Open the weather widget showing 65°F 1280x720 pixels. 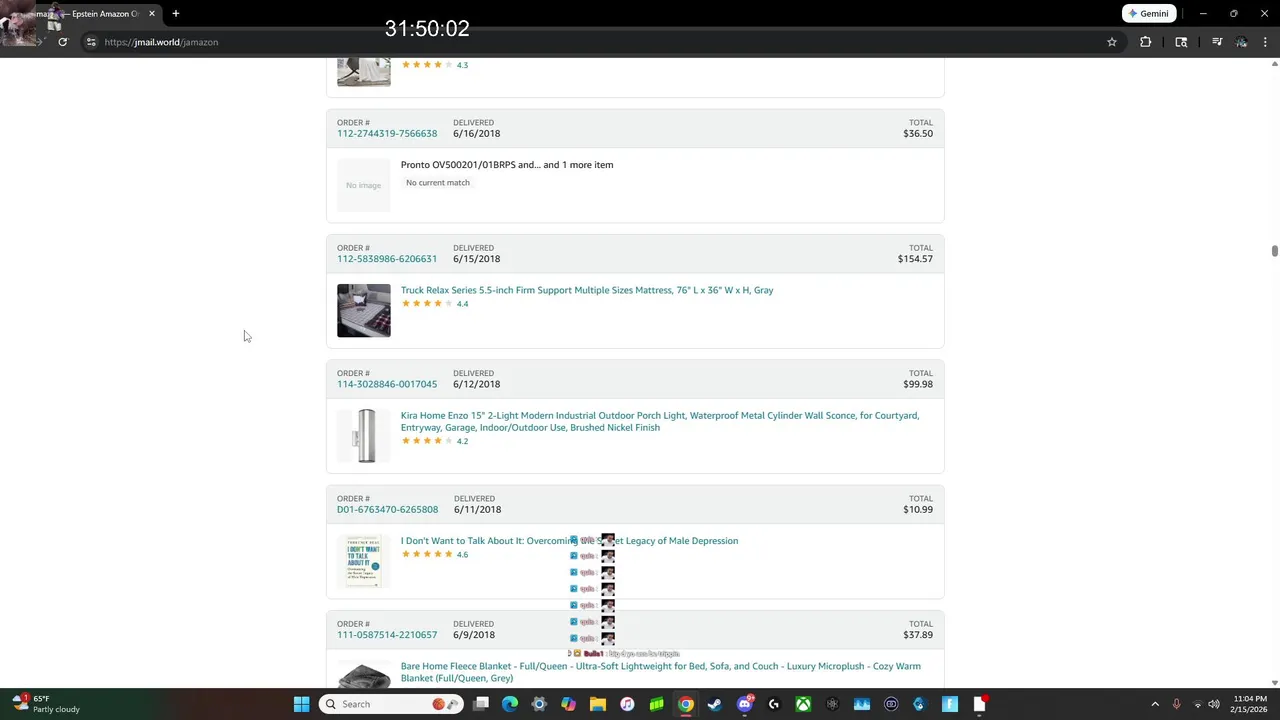coord(46,704)
